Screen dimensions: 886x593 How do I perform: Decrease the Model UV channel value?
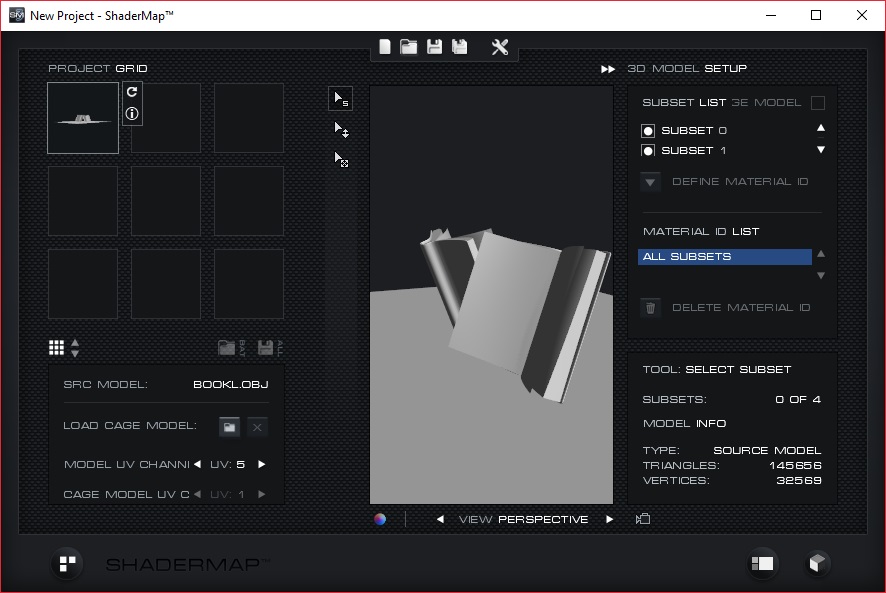(197, 464)
